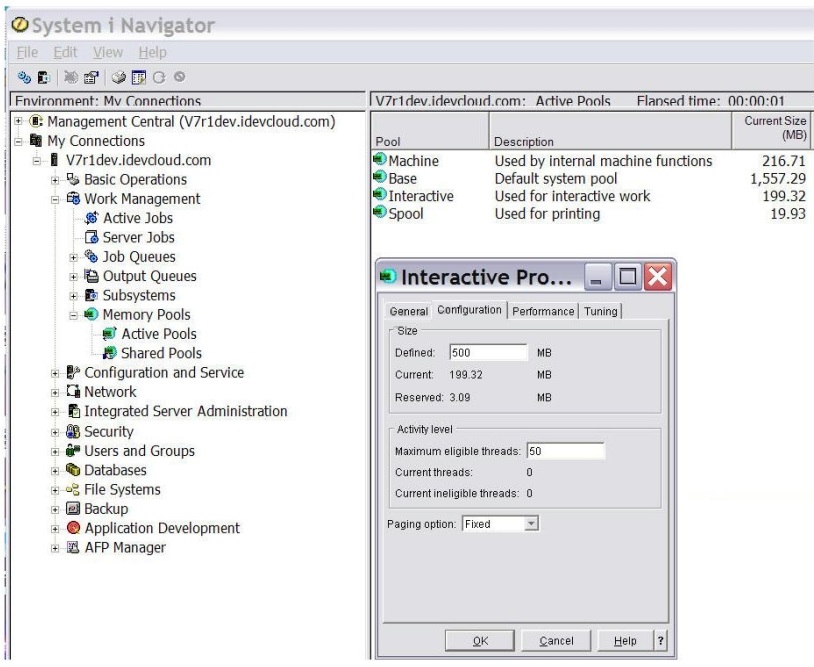Click the Security icon in tree

click(x=73, y=431)
